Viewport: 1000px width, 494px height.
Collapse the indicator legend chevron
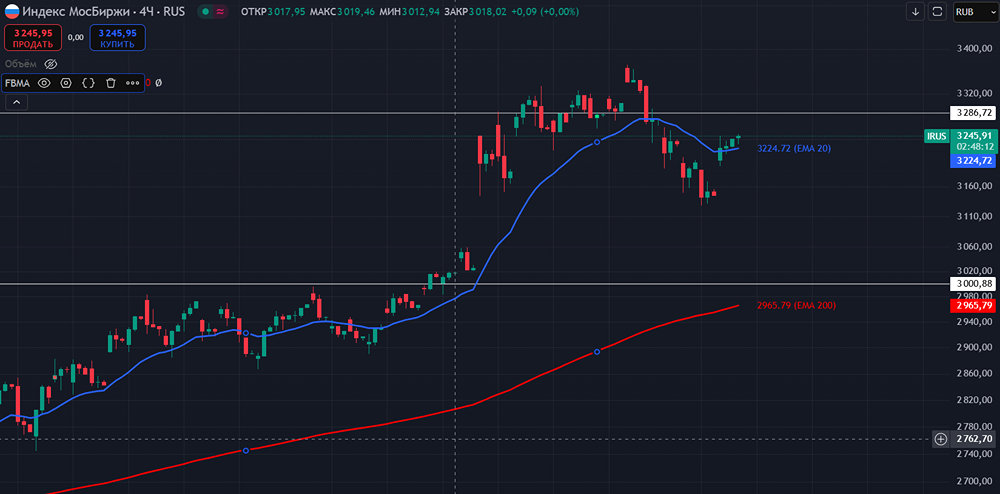click(x=17, y=102)
